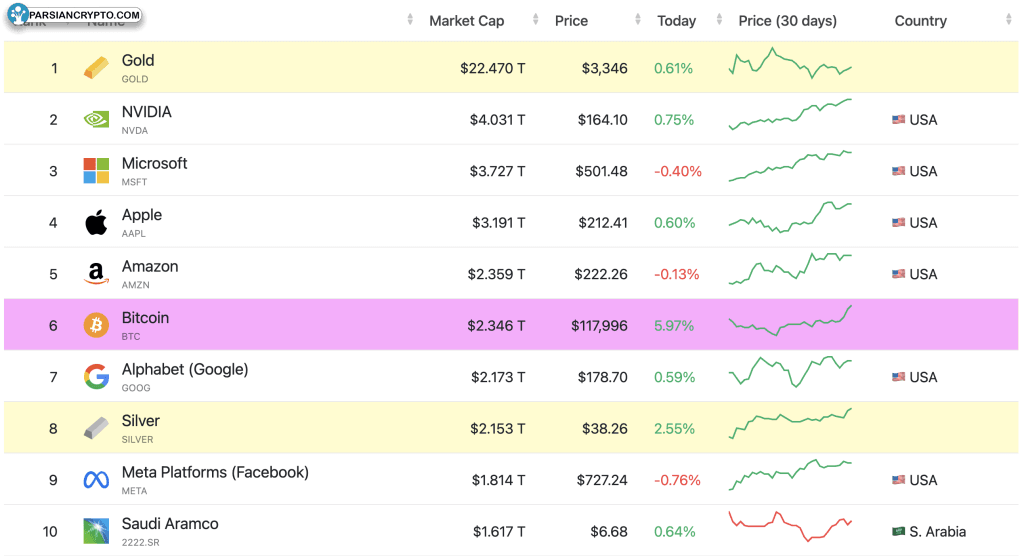
Task: Open the Microsoft company link
Action: (x=154, y=163)
